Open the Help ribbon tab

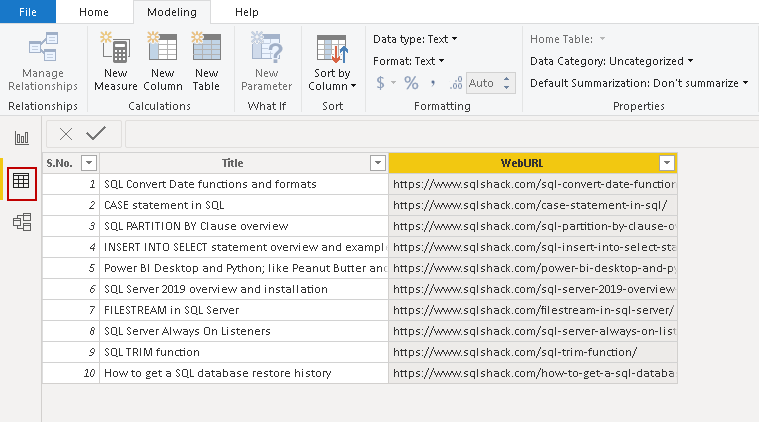tap(246, 12)
